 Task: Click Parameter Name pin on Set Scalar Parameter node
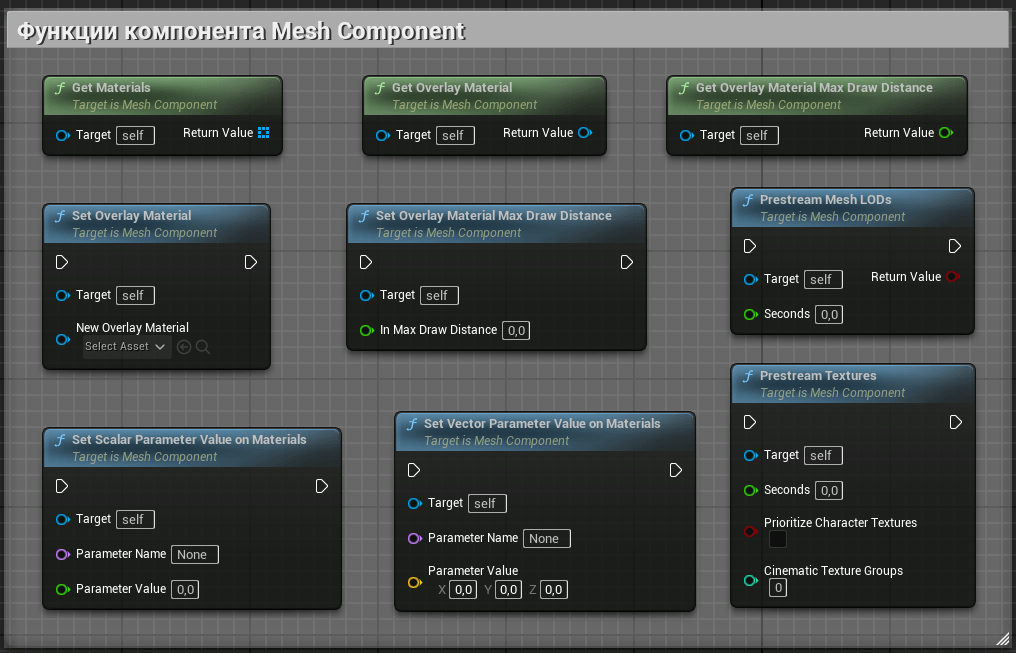point(63,555)
